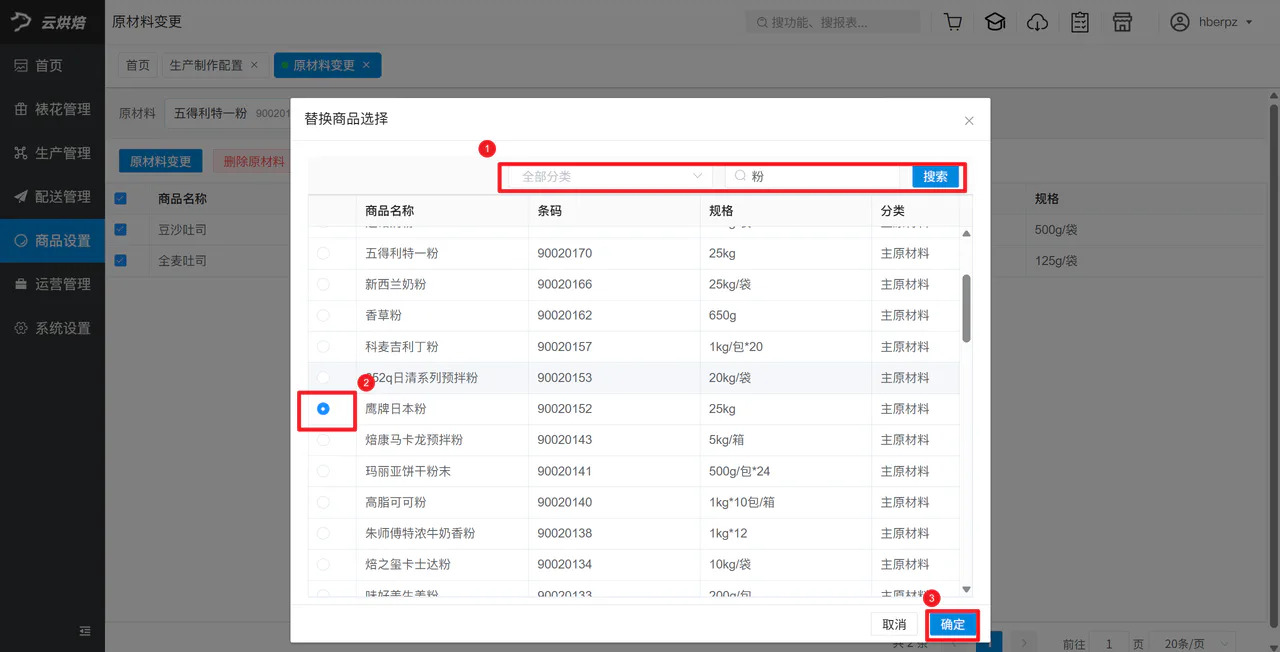This screenshot has width=1280, height=652.
Task: Click the blue 原材料变更 button above the table
Action: tap(161, 162)
